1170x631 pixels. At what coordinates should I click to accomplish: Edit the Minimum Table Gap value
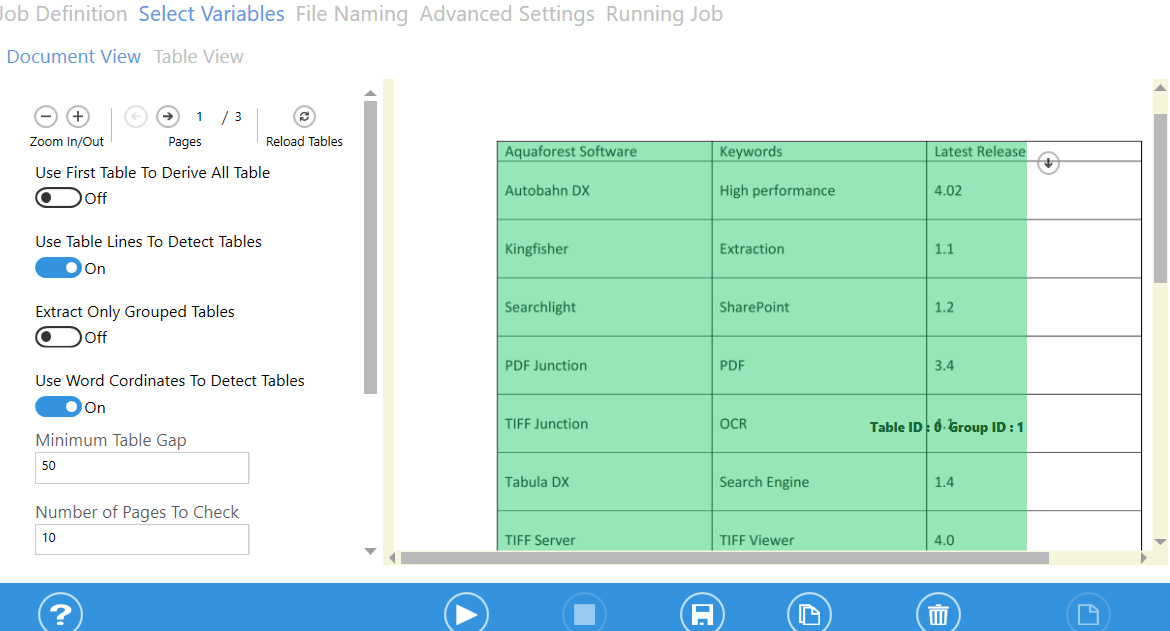[x=141, y=467]
